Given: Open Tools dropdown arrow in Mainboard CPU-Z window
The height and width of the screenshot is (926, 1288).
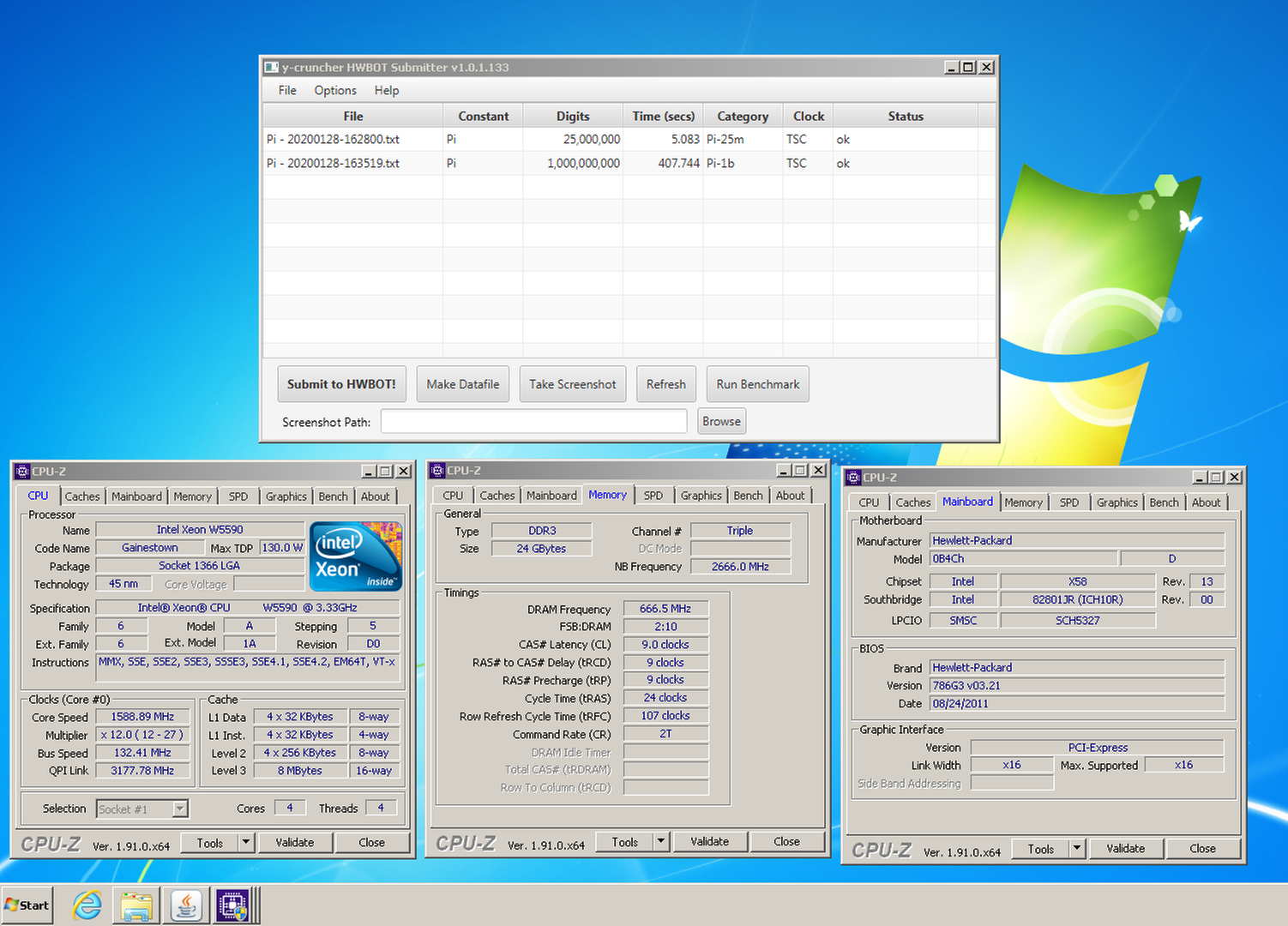Looking at the screenshot, I should (x=1077, y=848).
